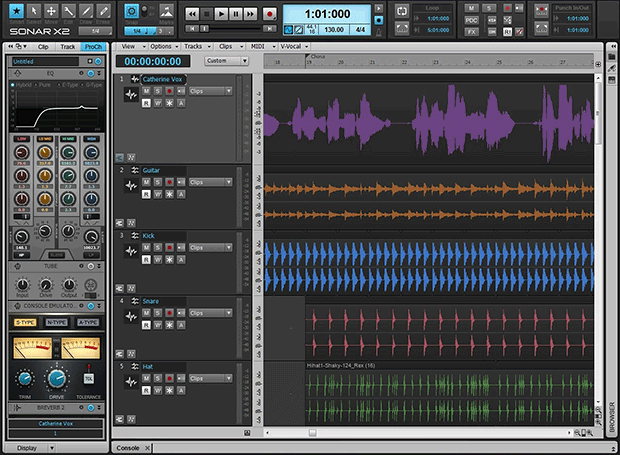The height and width of the screenshot is (455, 620).
Task: Click the Stop transport button
Action: 206,14
